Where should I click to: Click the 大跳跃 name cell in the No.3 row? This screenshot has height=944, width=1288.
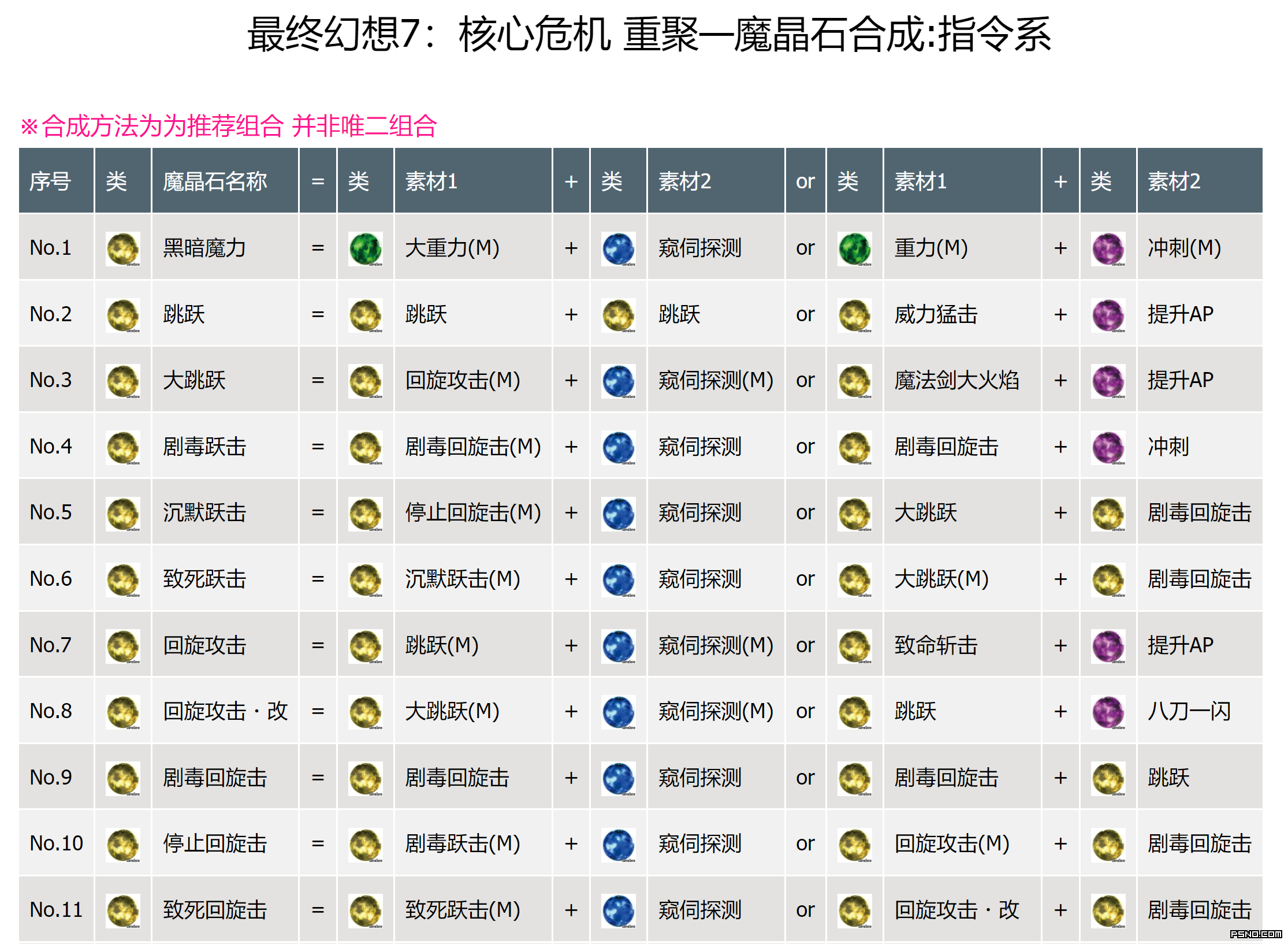click(x=225, y=380)
